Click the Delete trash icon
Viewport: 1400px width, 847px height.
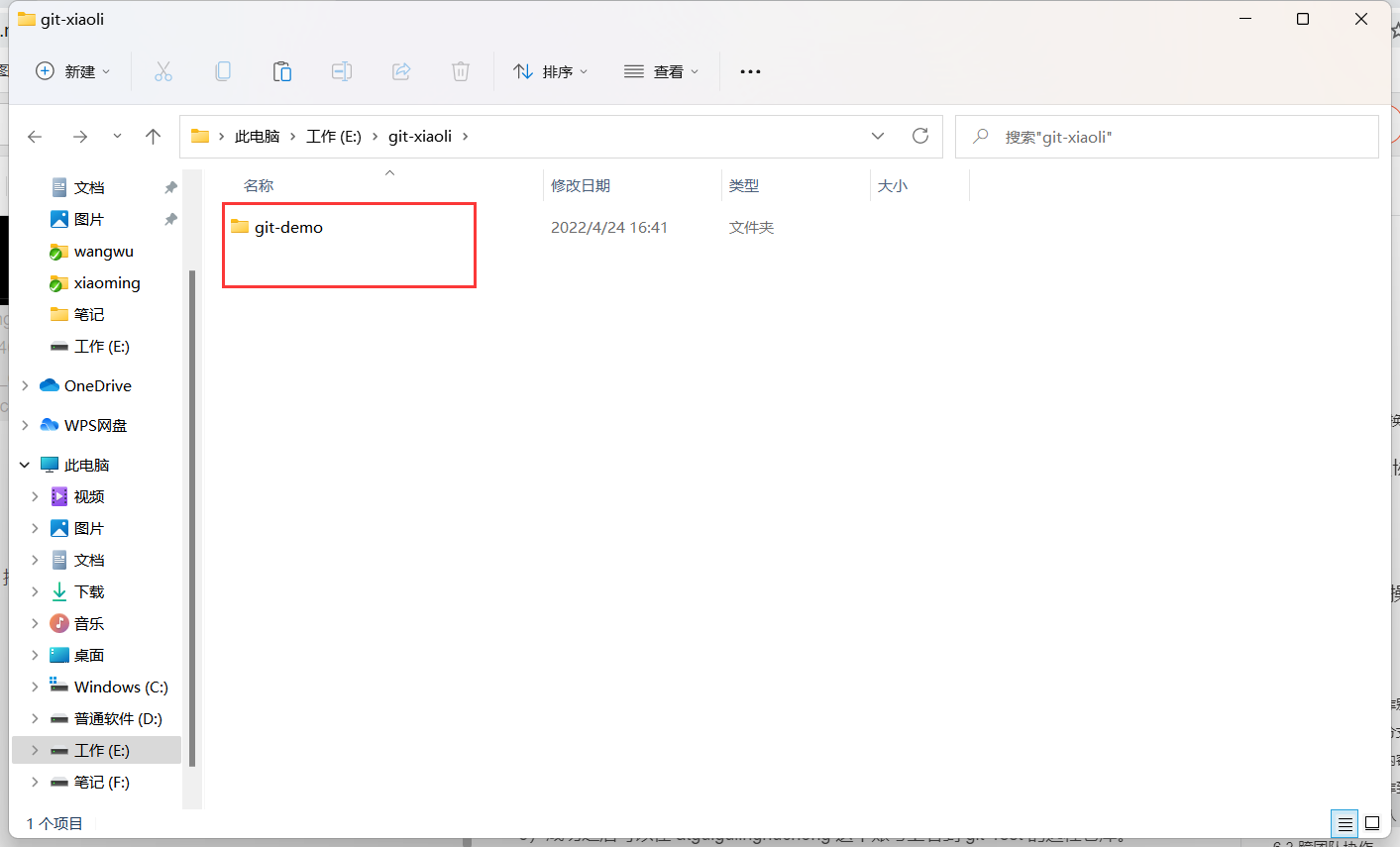click(x=461, y=71)
